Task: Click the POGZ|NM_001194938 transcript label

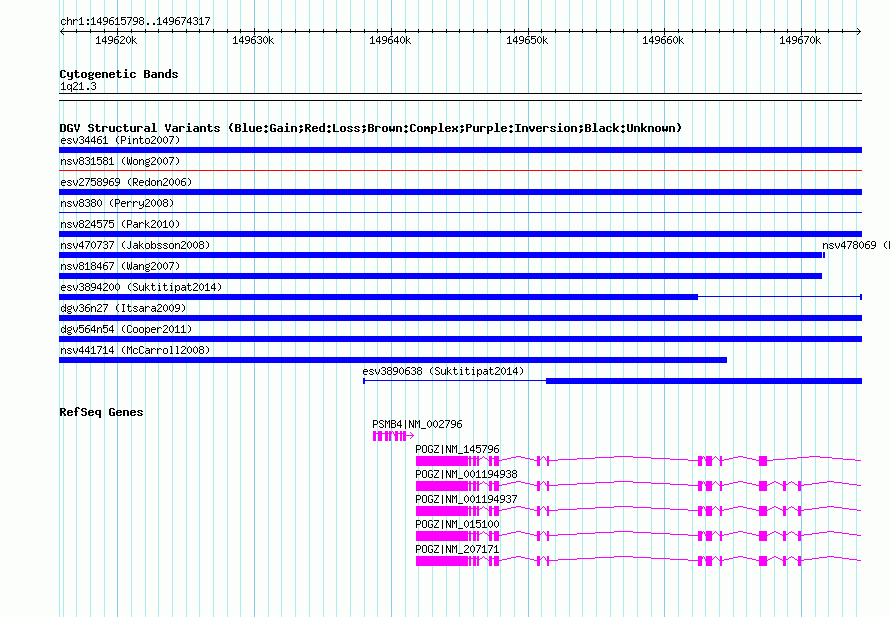Action: click(x=466, y=474)
